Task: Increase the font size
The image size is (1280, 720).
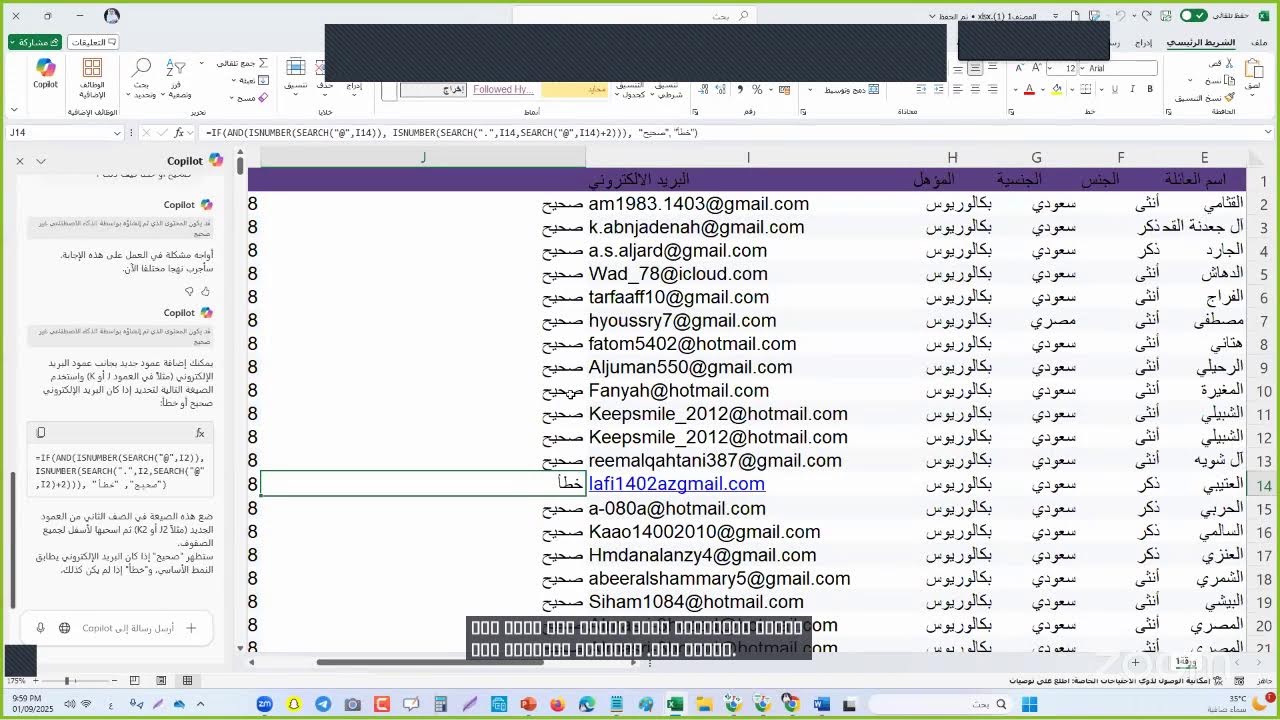Action: (x=1036, y=68)
